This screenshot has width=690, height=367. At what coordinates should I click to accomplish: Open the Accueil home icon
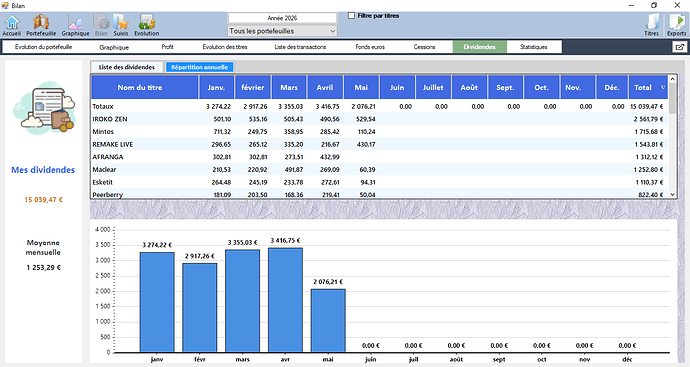pyautogui.click(x=12, y=25)
